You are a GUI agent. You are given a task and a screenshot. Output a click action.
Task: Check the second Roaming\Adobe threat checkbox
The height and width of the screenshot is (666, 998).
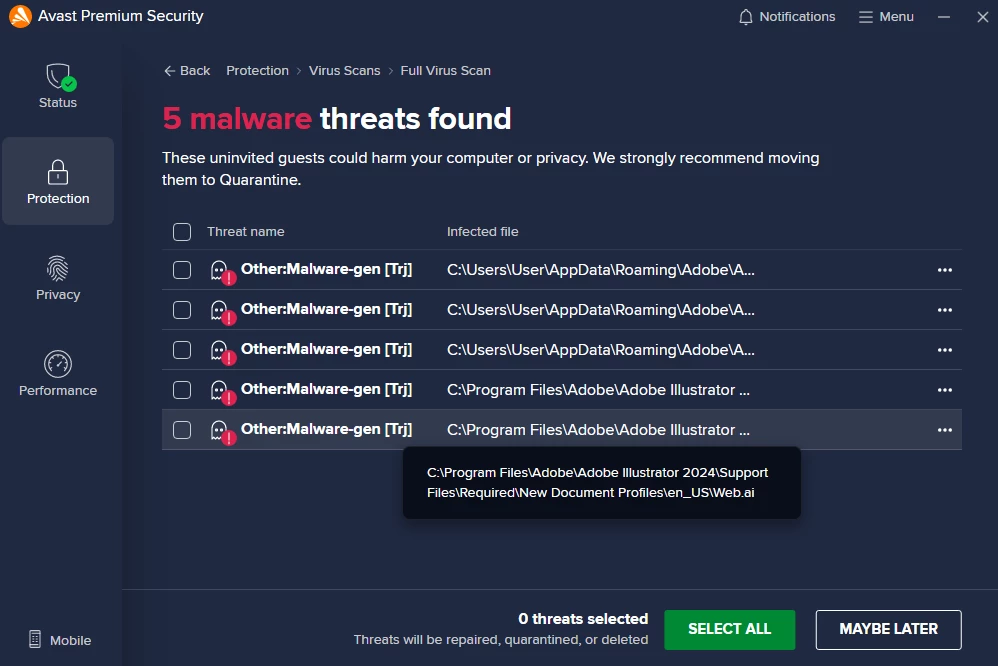(182, 310)
